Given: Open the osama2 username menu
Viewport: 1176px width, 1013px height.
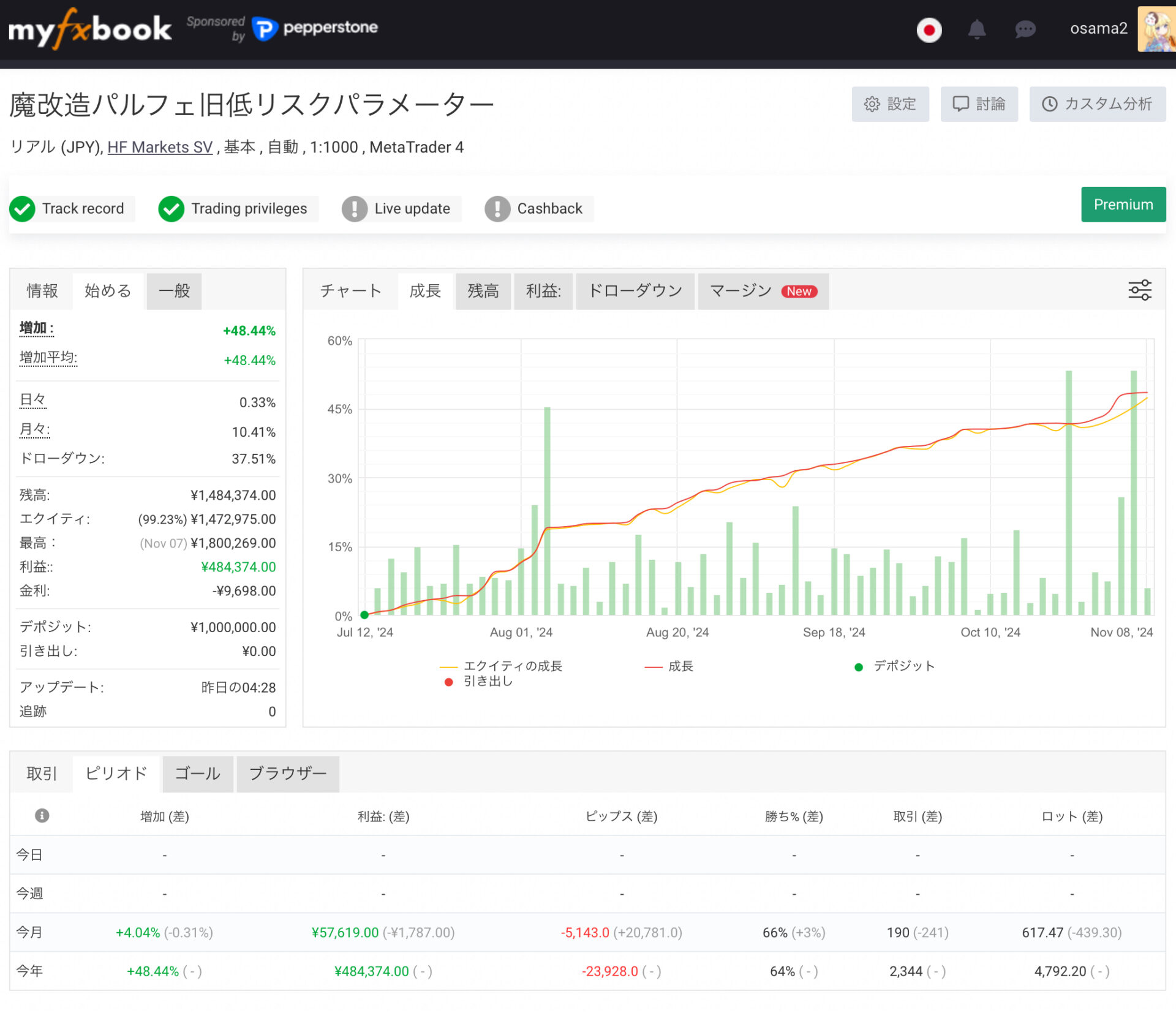Looking at the screenshot, I should pyautogui.click(x=1098, y=29).
